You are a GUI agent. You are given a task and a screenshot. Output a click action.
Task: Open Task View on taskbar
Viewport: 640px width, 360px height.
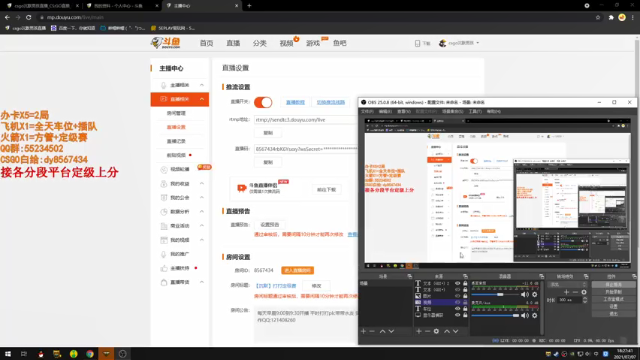(x=24, y=354)
